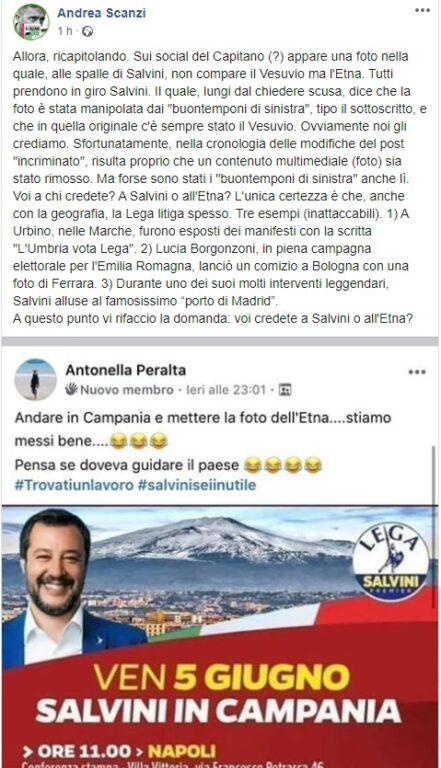Follow the #salviniseiinutile hashtag
Screen dimensions: 441x768
pyautogui.click(x=196, y=485)
